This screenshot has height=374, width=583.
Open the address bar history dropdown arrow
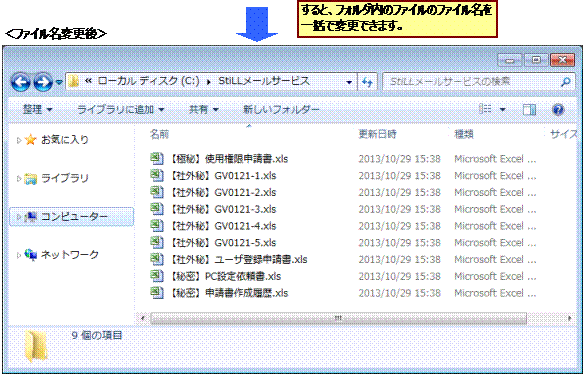click(x=349, y=82)
